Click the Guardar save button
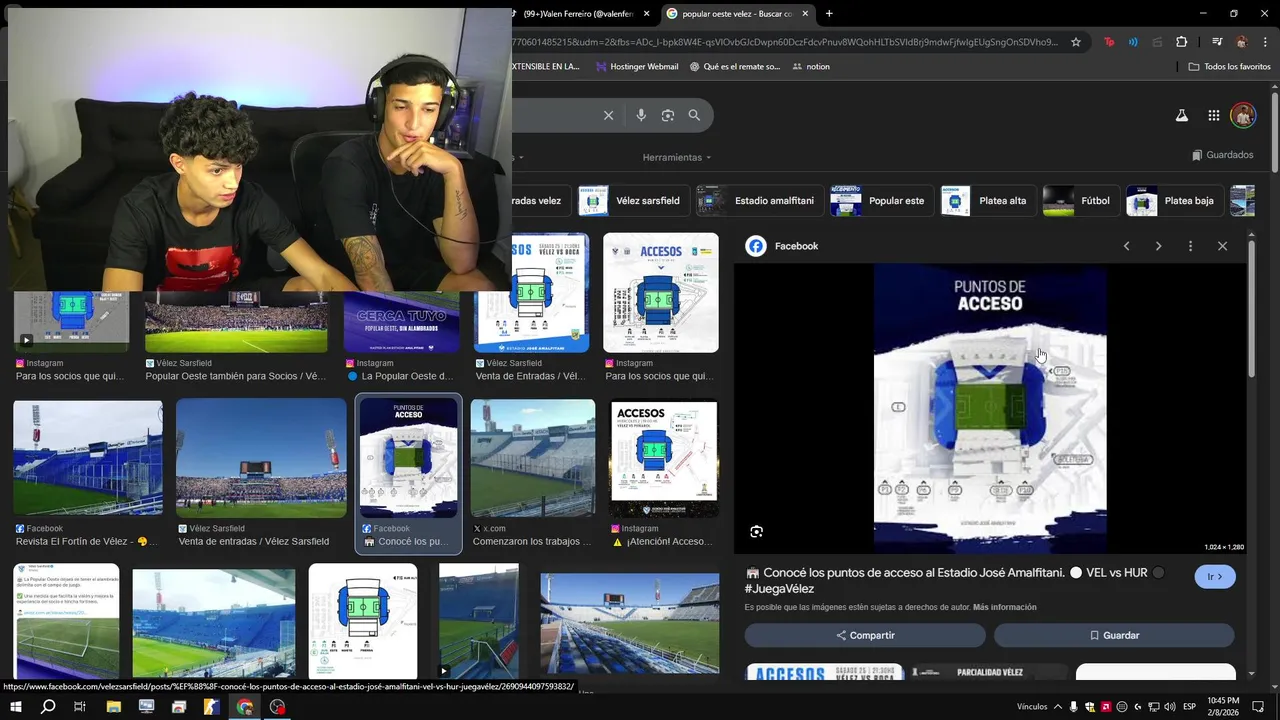This screenshot has height=720, width=1280. click(1114, 636)
